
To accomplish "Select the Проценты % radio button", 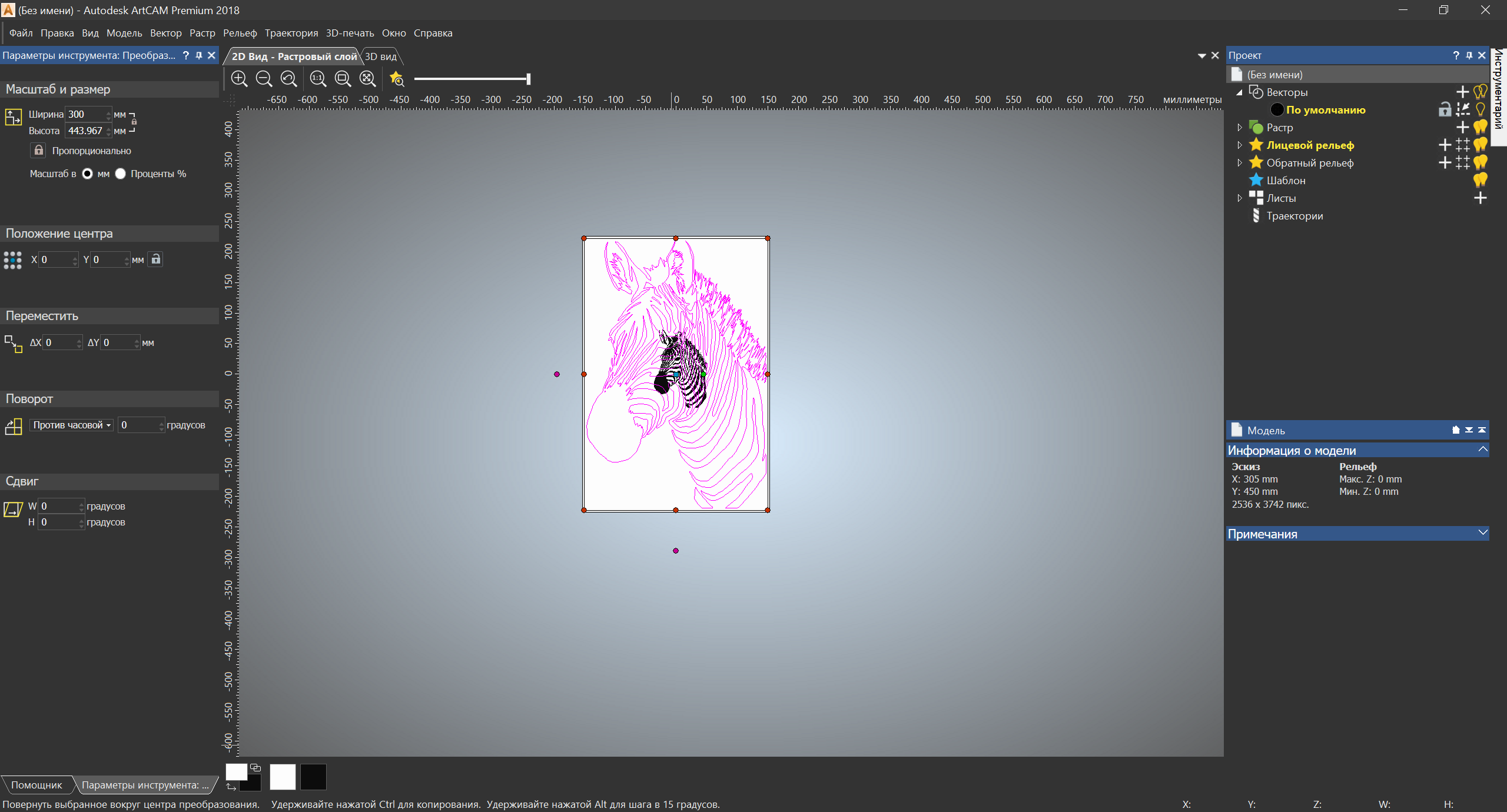I will tap(121, 174).
